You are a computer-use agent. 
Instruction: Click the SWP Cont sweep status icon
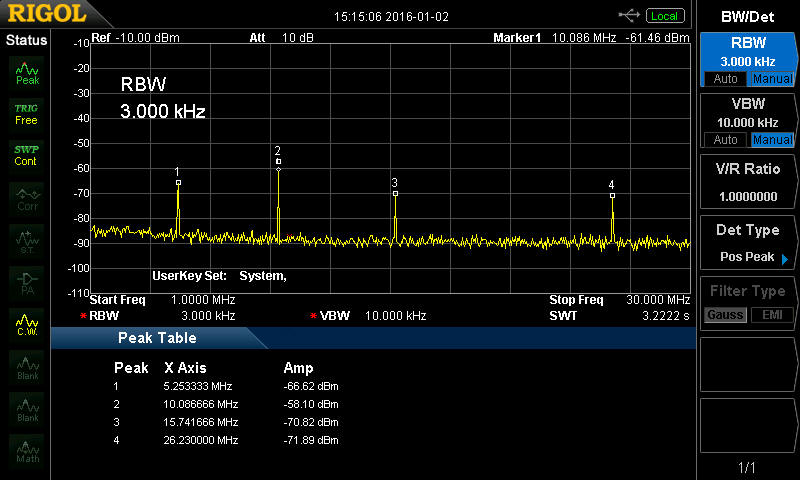click(x=26, y=155)
